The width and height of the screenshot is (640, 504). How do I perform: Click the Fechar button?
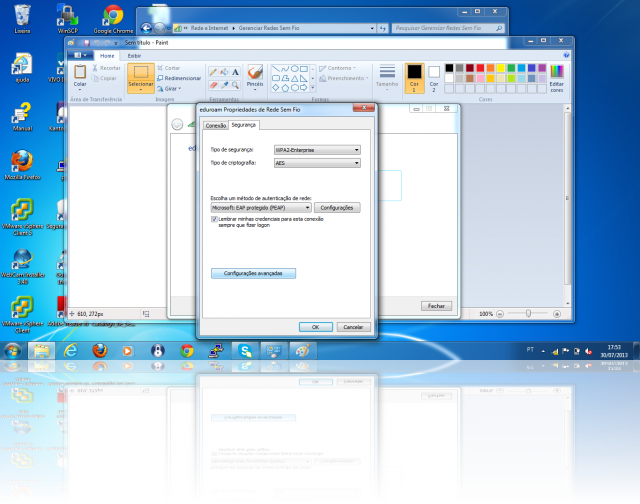(x=436, y=306)
